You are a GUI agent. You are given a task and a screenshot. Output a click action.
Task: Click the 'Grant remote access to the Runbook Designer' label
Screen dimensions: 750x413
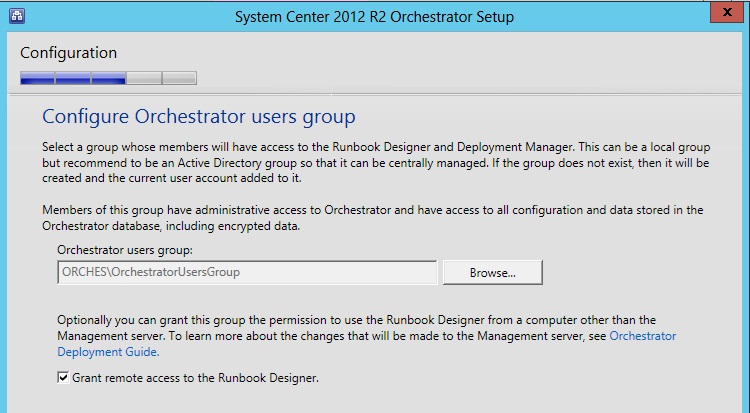pos(195,378)
